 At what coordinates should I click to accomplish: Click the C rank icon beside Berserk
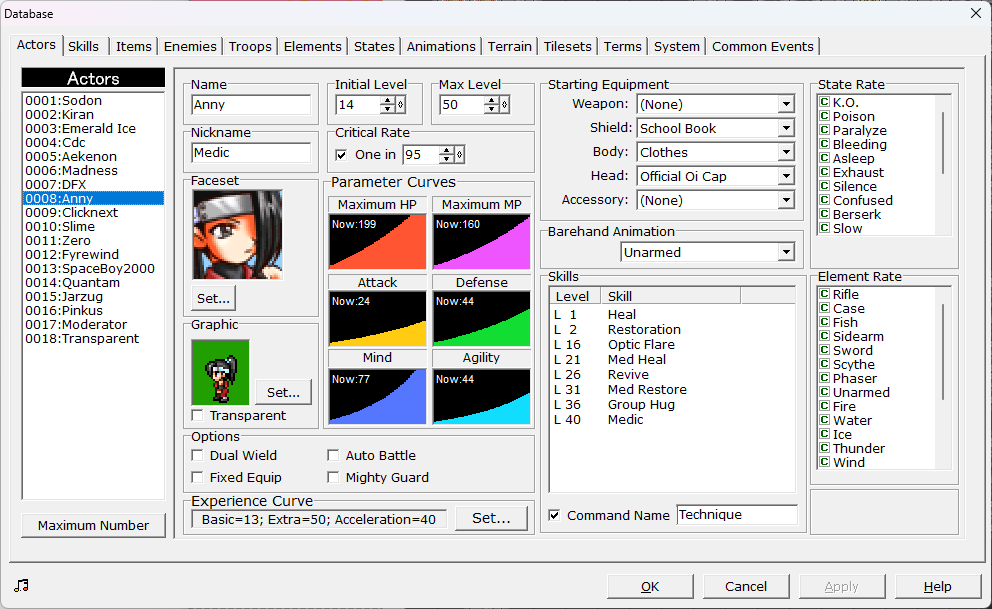[x=824, y=215]
